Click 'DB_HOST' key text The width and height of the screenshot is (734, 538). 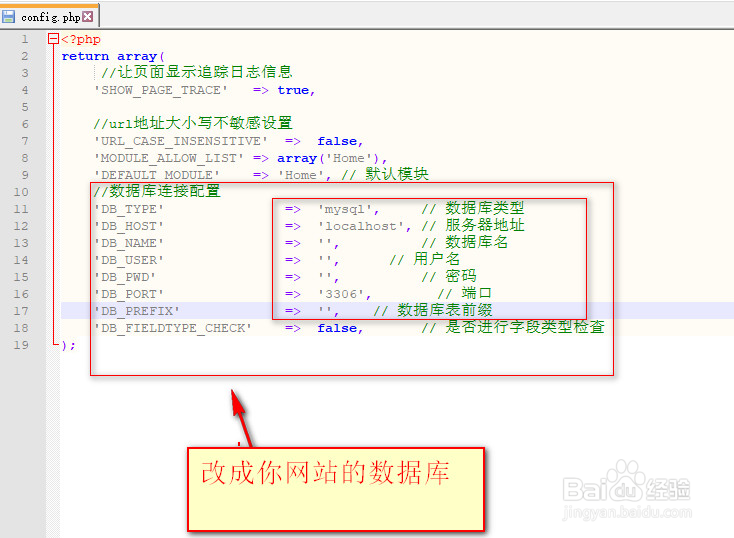[129, 226]
